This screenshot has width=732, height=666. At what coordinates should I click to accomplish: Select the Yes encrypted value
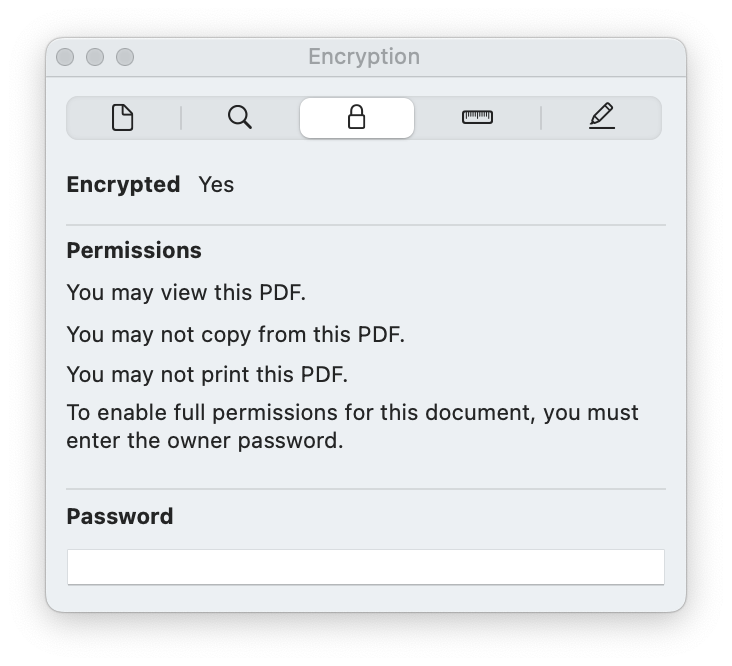[x=216, y=185]
